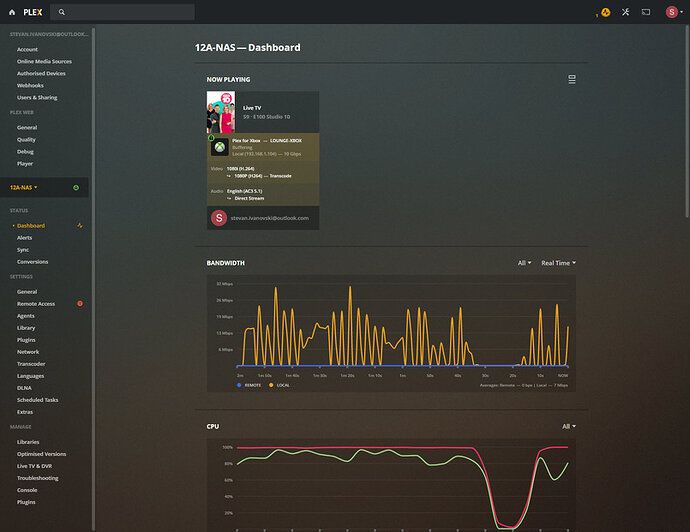Open Sync page
The height and width of the screenshot is (532, 690).
pos(23,250)
